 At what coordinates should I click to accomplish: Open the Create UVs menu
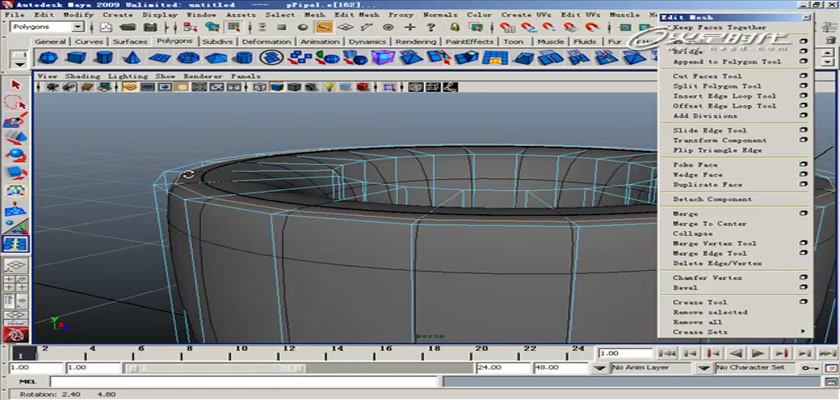tap(526, 14)
